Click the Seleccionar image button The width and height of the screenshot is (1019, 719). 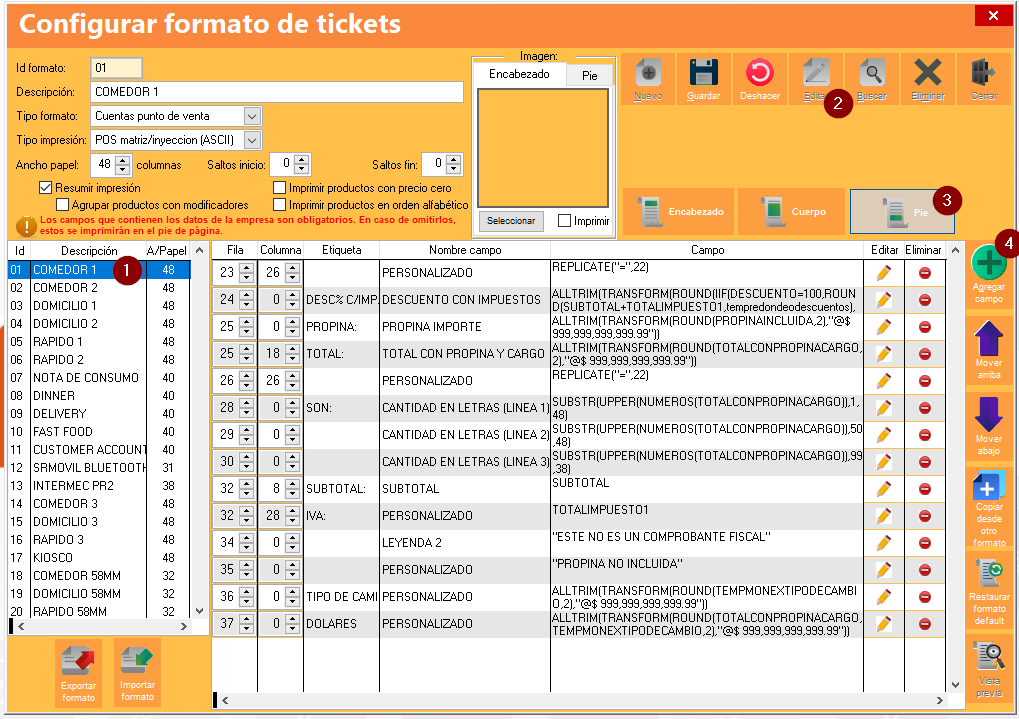(511, 221)
